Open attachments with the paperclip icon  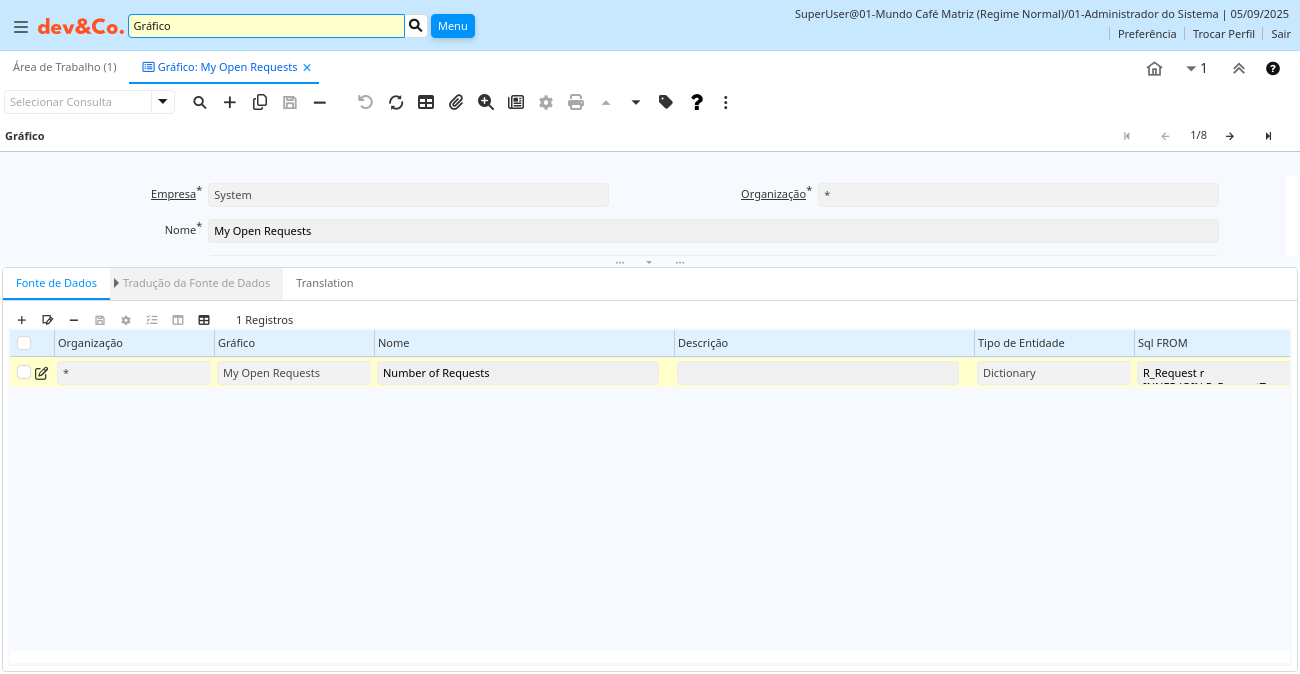click(456, 102)
